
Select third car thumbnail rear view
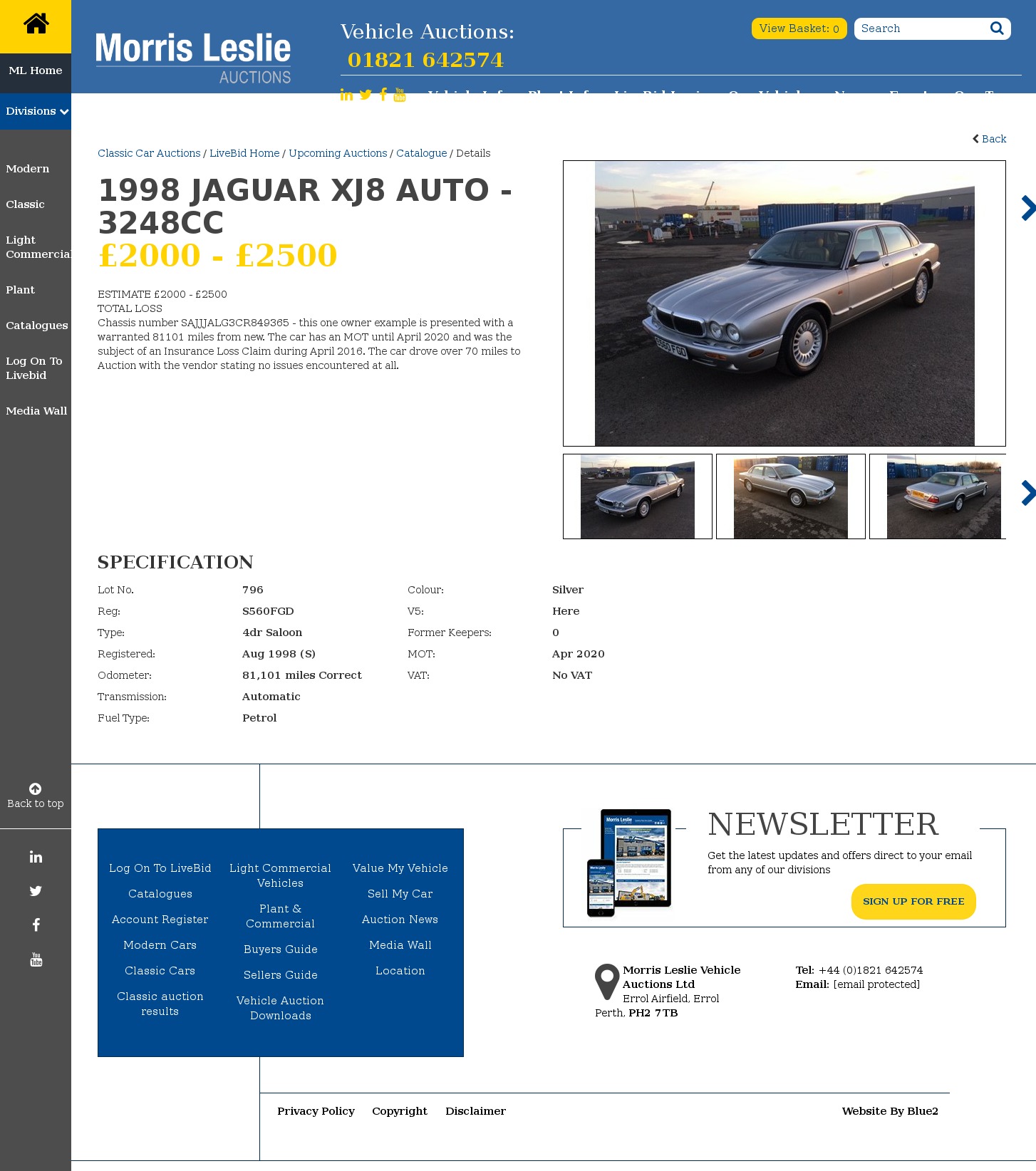coord(938,496)
